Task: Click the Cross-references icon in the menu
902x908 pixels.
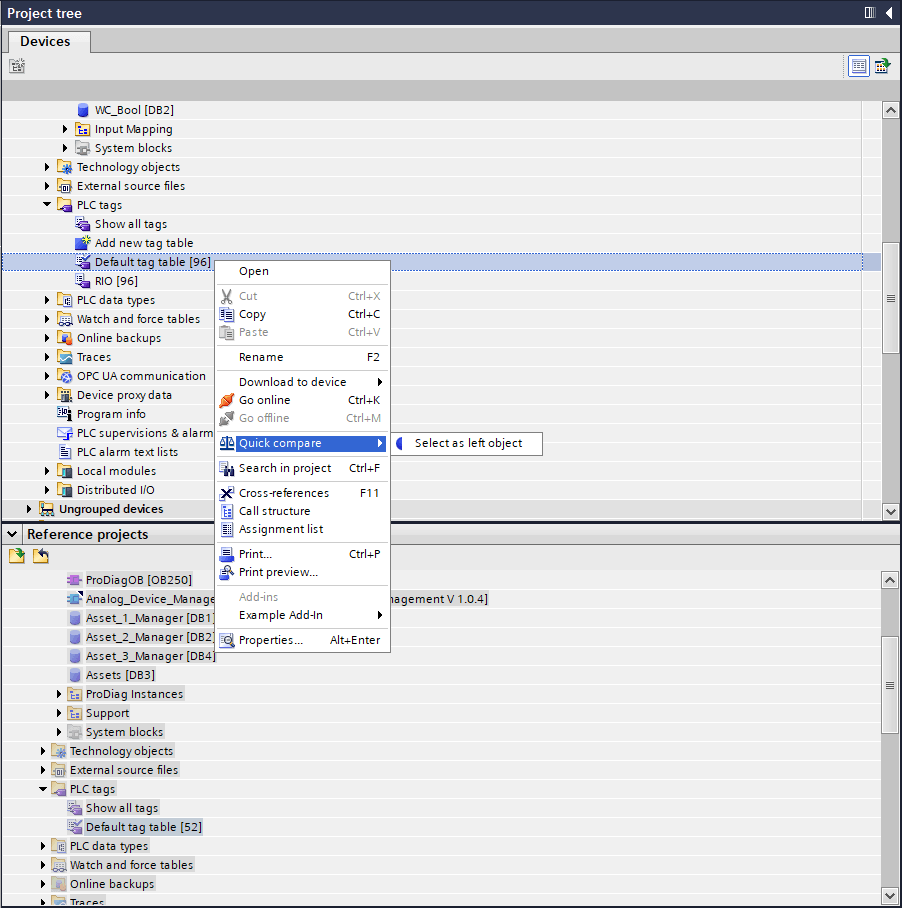Action: (227, 493)
